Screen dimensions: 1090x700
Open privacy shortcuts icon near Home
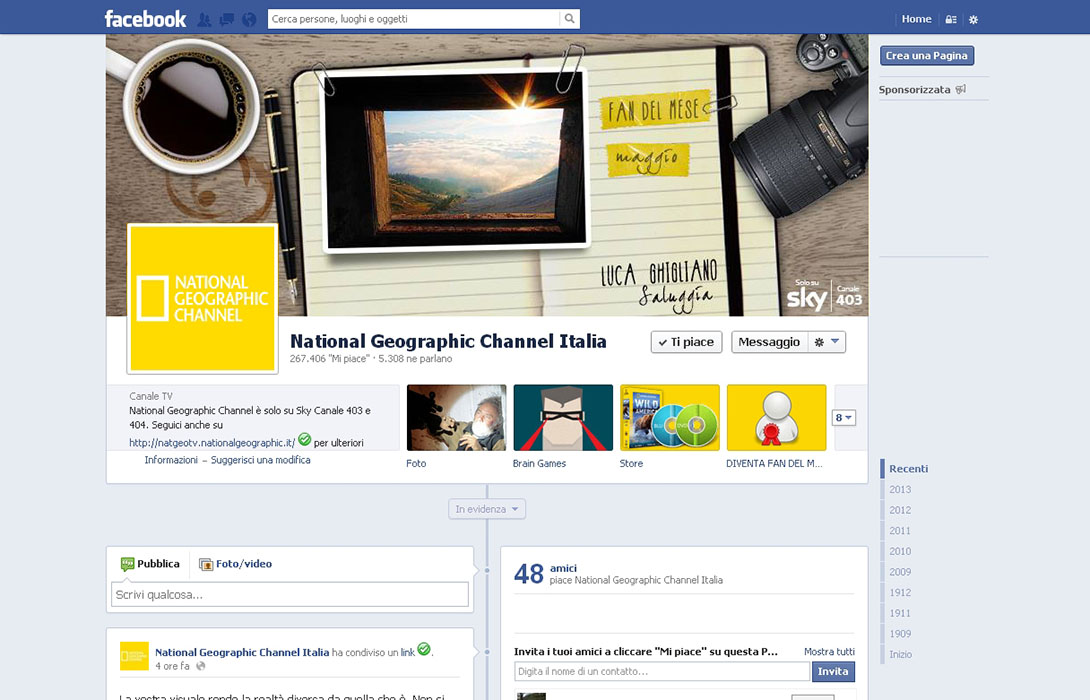[951, 19]
